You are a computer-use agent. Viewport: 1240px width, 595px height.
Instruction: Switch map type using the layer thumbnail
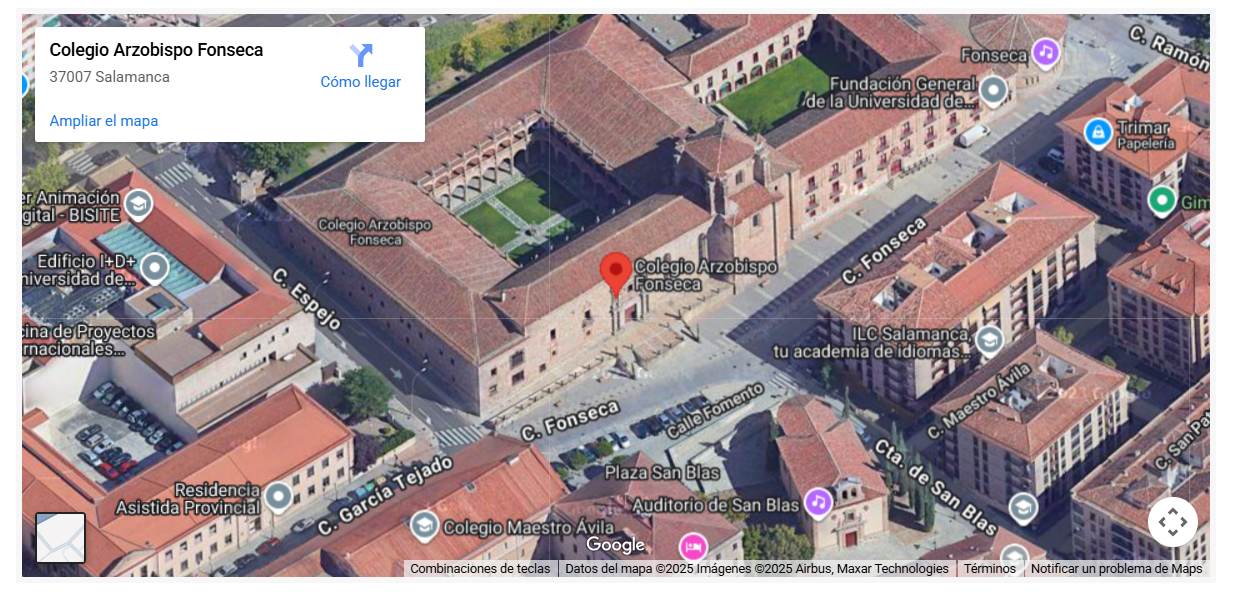pyautogui.click(x=61, y=538)
